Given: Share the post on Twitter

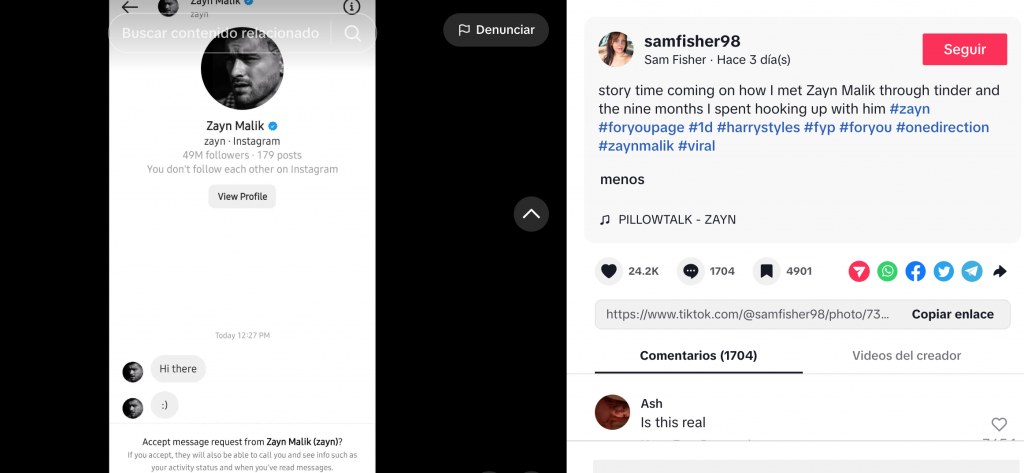Looking at the screenshot, I should pyautogui.click(x=943, y=271).
